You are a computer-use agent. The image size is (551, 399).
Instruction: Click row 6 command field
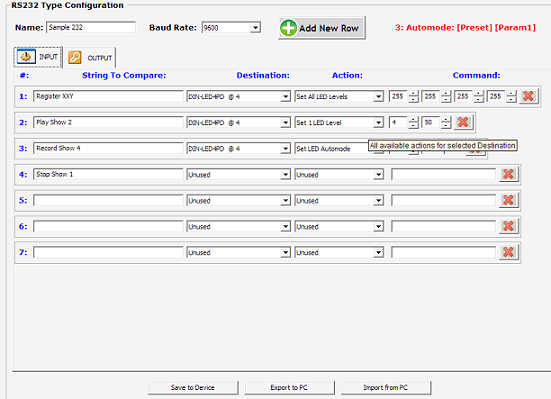point(443,226)
